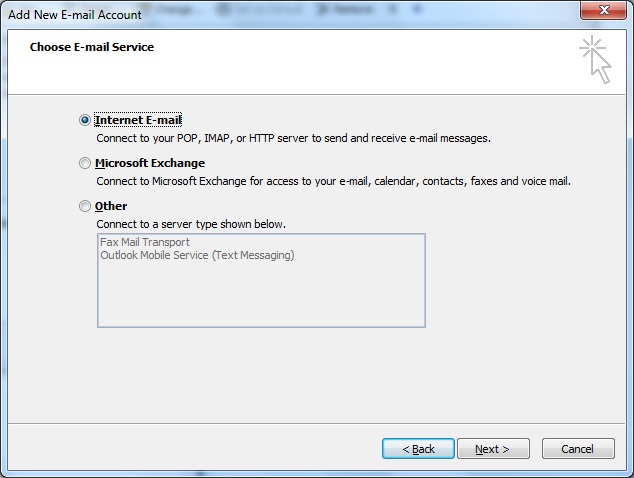
Task: Select Fax Mail Transport in the list
Action: 145,242
